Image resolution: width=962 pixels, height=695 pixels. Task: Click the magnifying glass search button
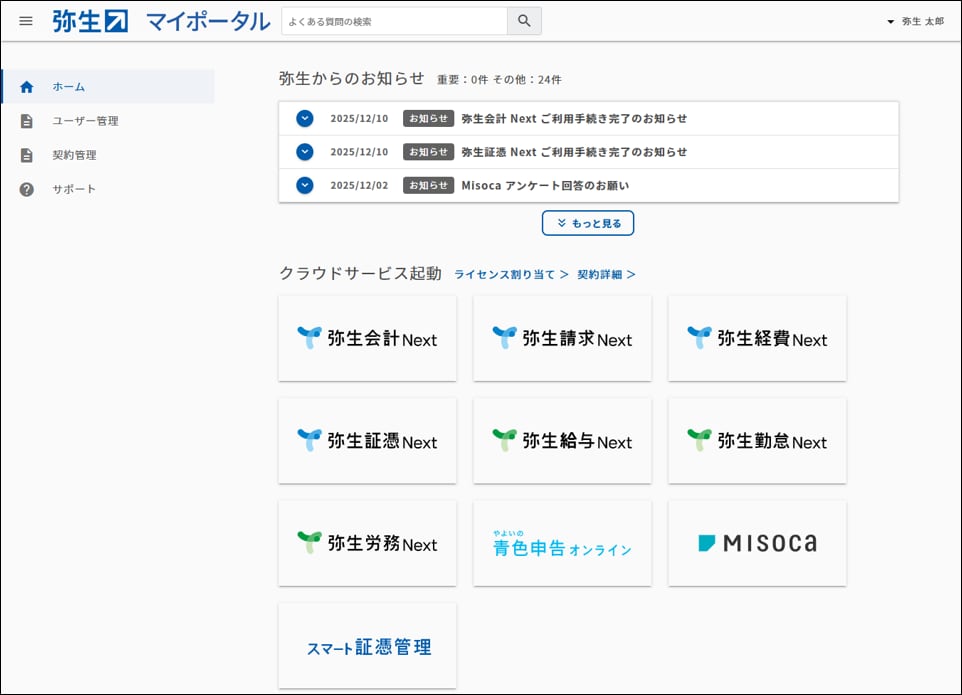tap(524, 21)
